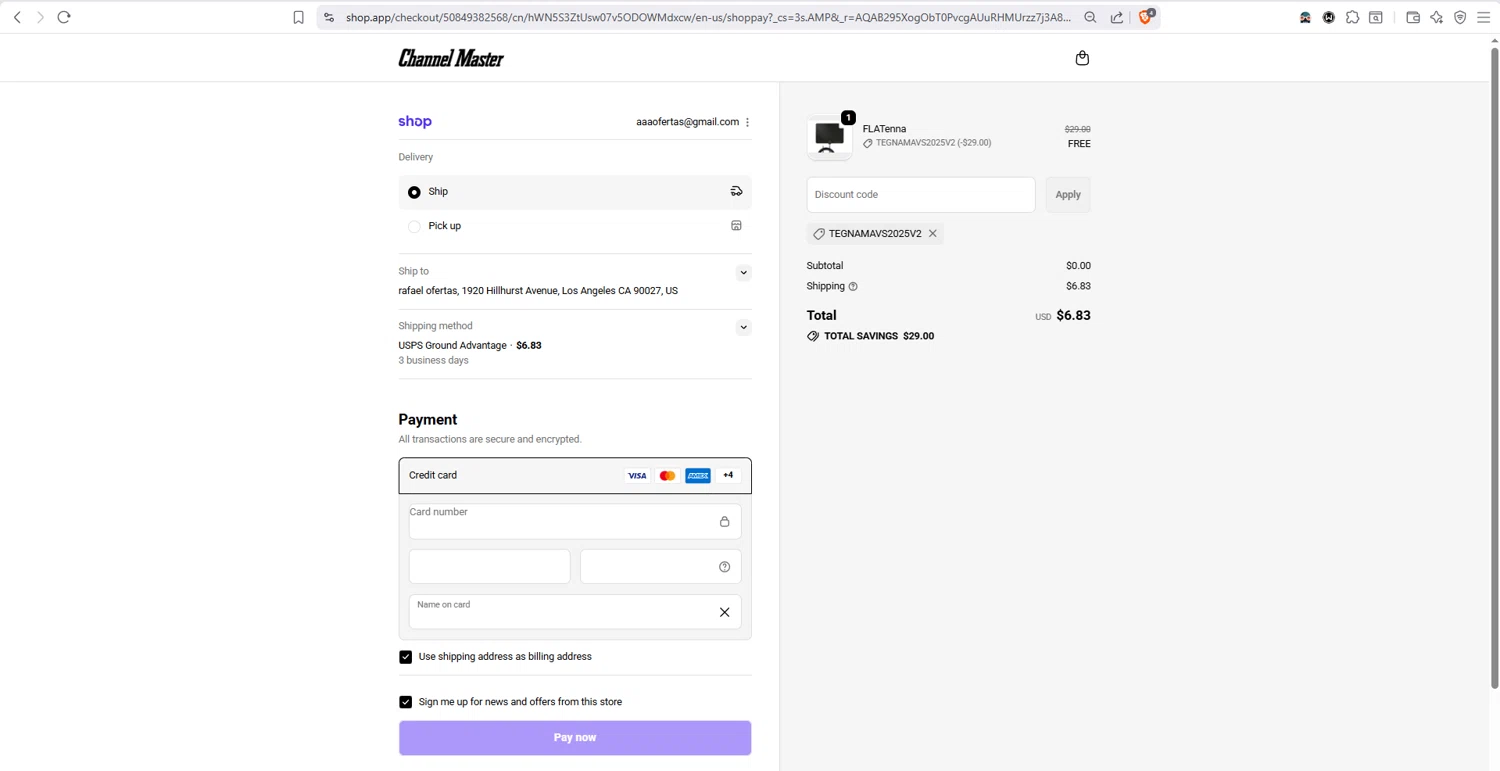This screenshot has height=771, width=1500.
Task: Go back to the previous browser page
Action: tap(17, 17)
